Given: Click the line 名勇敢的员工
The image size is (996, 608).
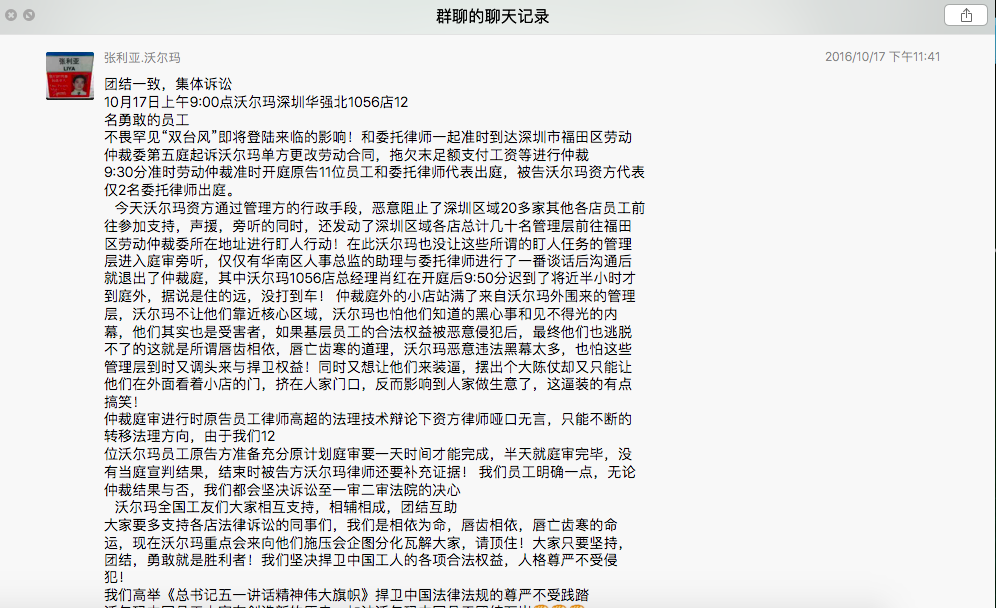Looking at the screenshot, I should point(147,119).
